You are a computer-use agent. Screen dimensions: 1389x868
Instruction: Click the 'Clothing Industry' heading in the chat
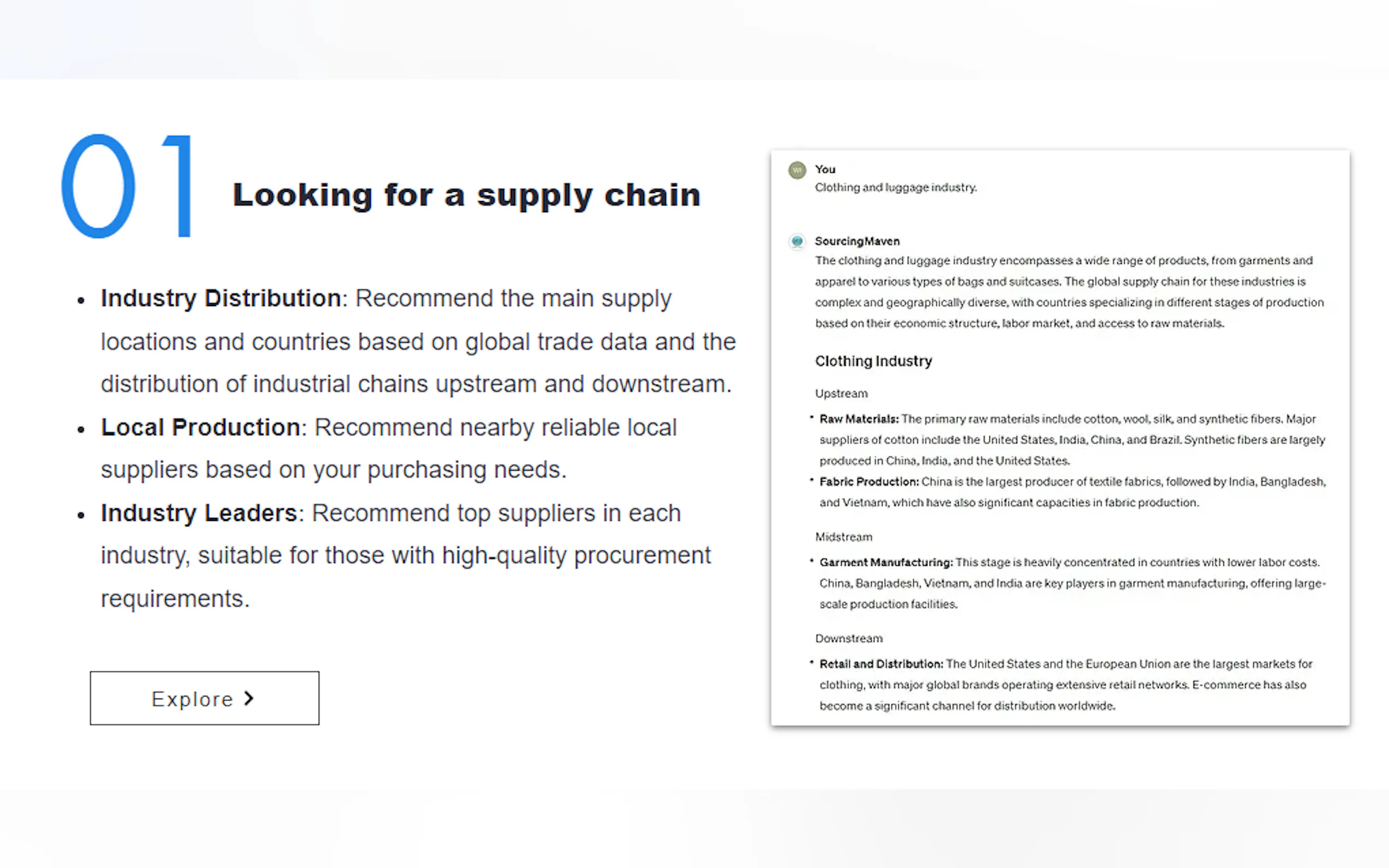click(873, 361)
